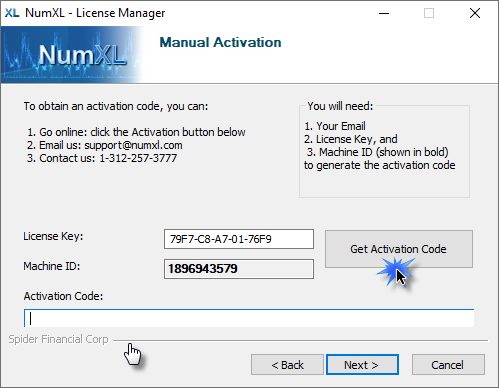Click the 'NumXL - License Manager' window title
This screenshot has height=388, width=499.
95,13
